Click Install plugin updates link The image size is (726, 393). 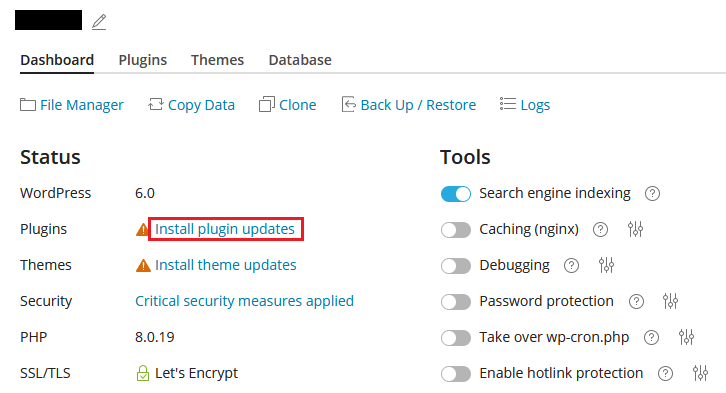[225, 229]
